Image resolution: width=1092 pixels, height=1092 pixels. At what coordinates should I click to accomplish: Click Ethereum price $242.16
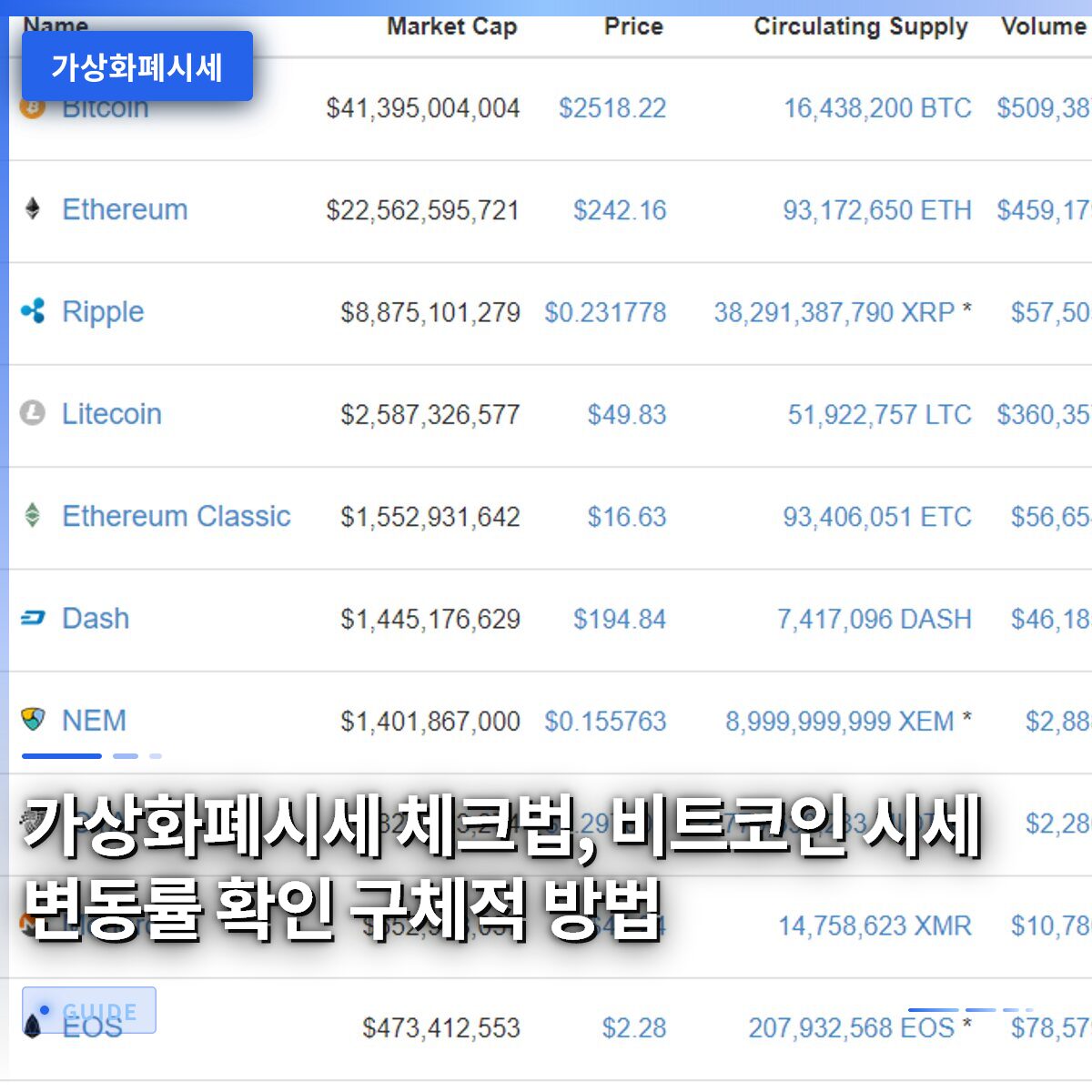coord(620,210)
